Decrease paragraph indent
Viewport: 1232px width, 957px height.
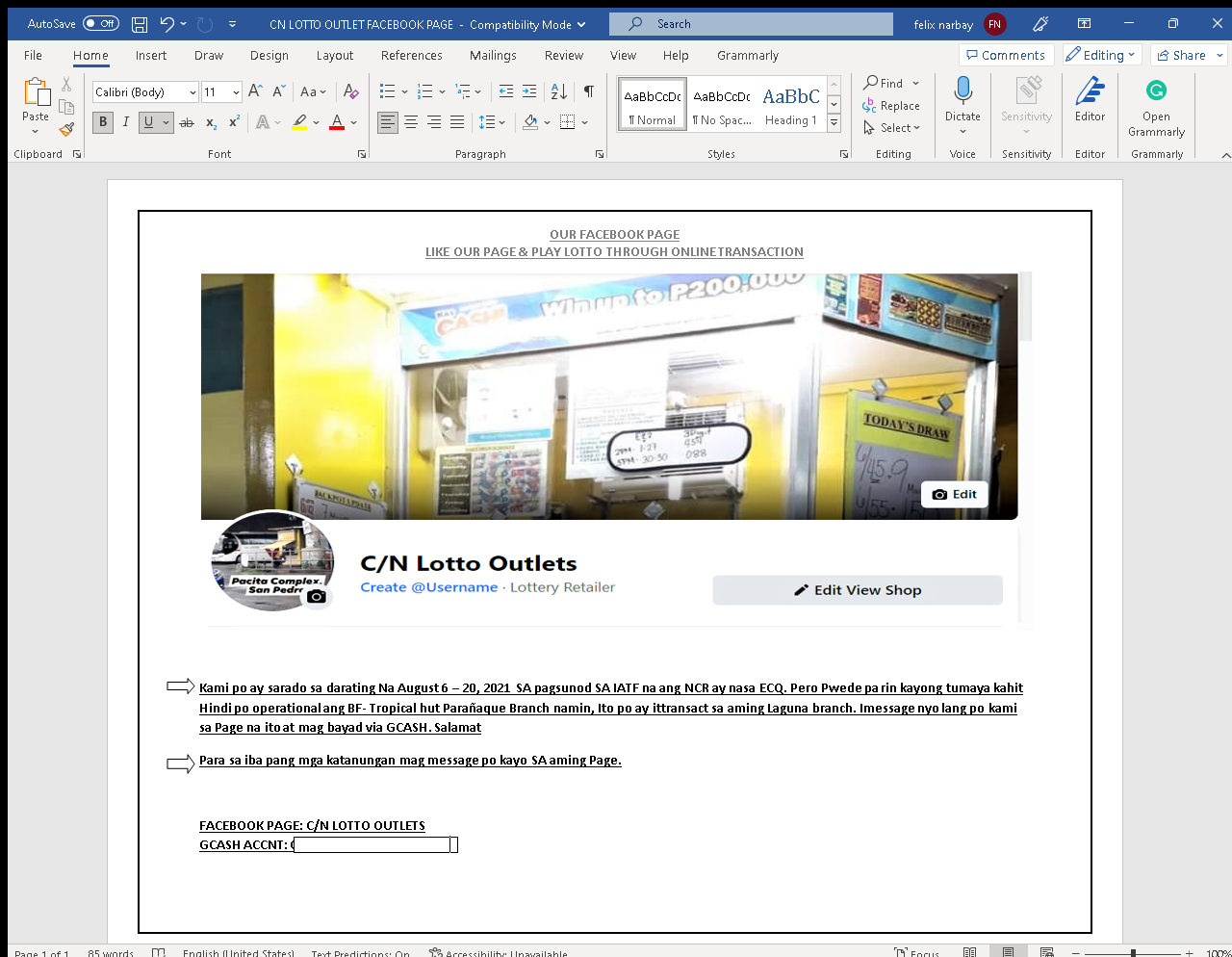(x=506, y=91)
